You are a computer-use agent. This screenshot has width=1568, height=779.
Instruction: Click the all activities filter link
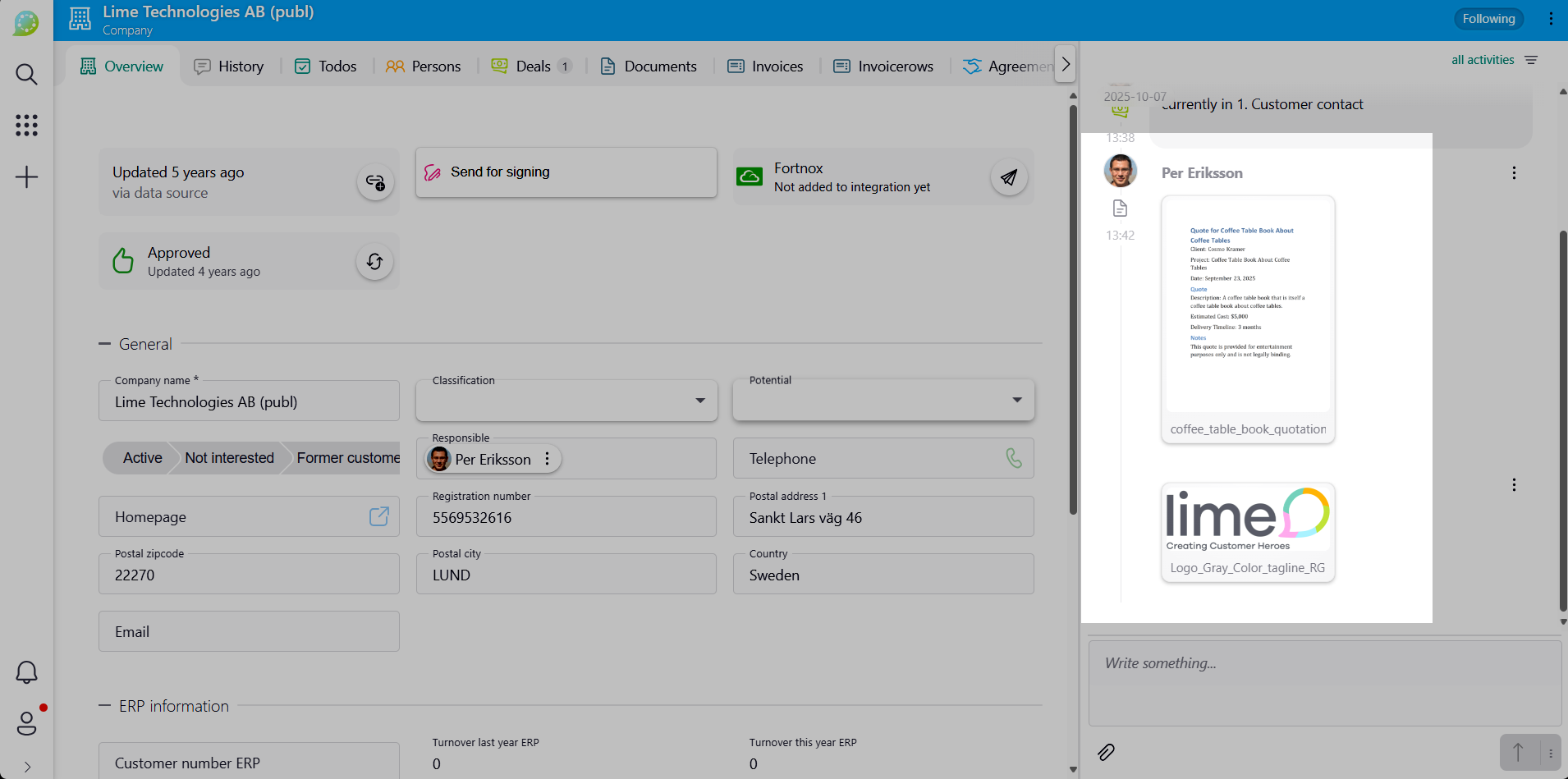click(1482, 60)
